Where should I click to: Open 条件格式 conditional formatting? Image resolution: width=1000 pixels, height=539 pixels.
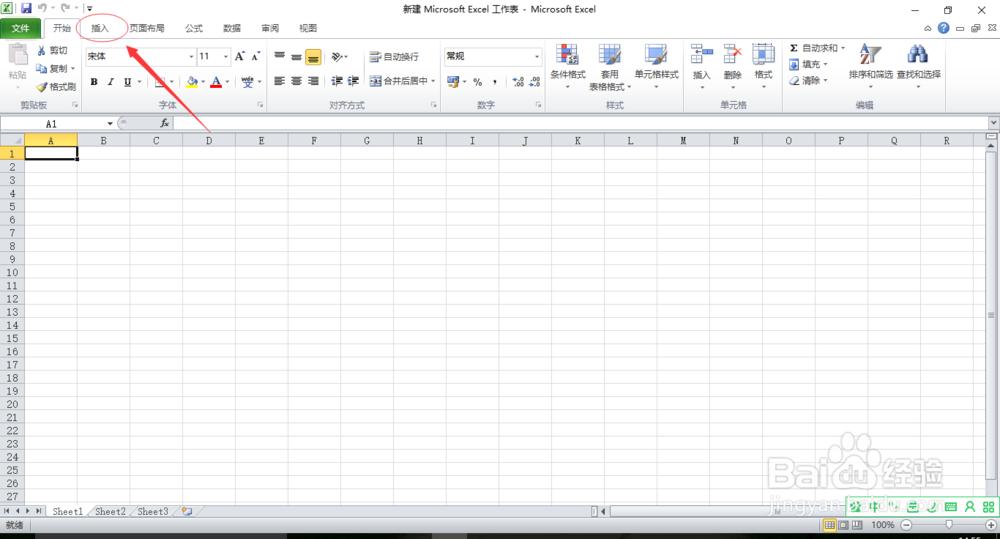[x=568, y=66]
